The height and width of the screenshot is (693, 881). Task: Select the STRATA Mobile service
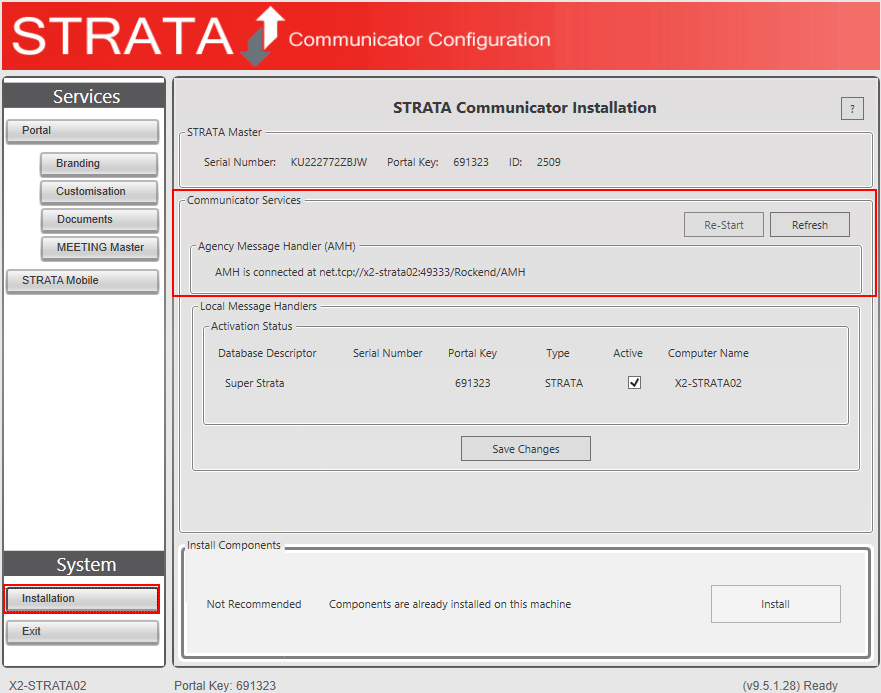pyautogui.click(x=82, y=281)
